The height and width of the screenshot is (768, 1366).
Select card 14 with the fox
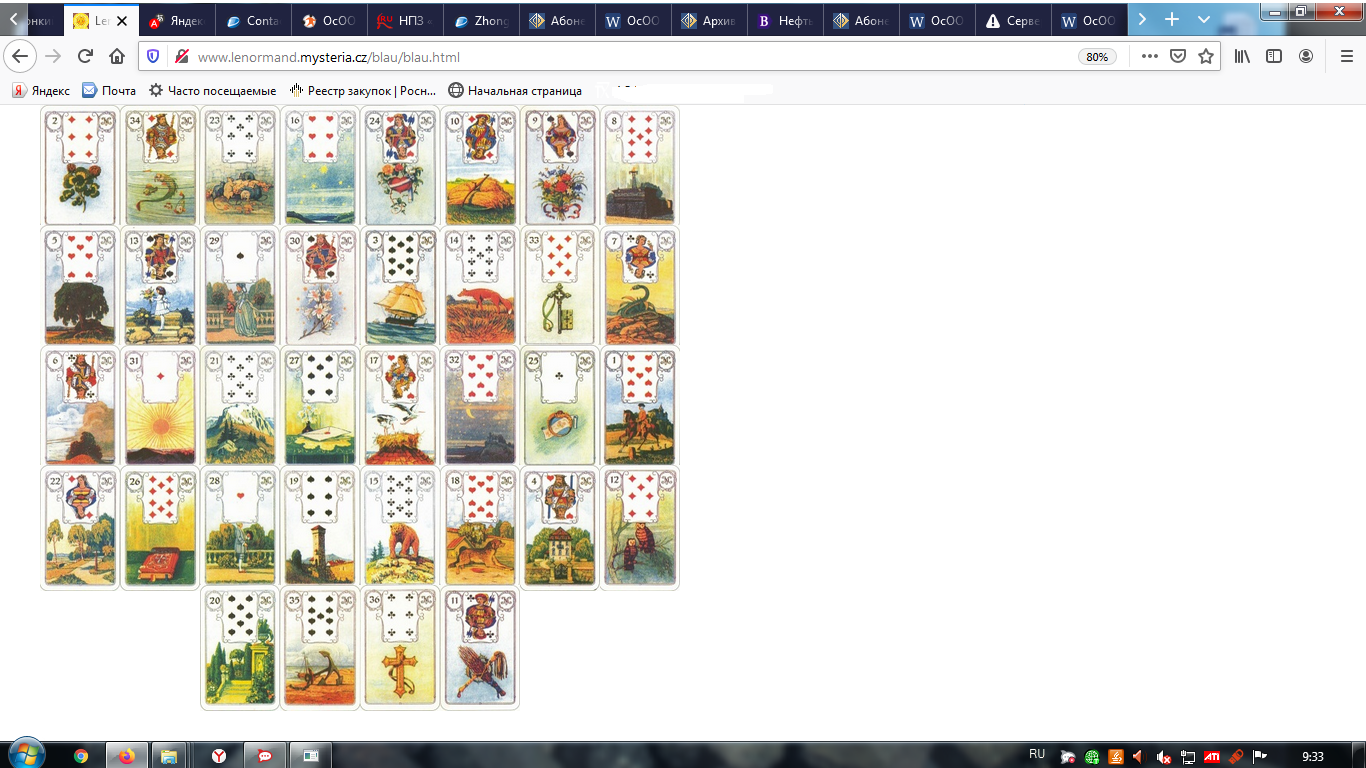coord(480,287)
